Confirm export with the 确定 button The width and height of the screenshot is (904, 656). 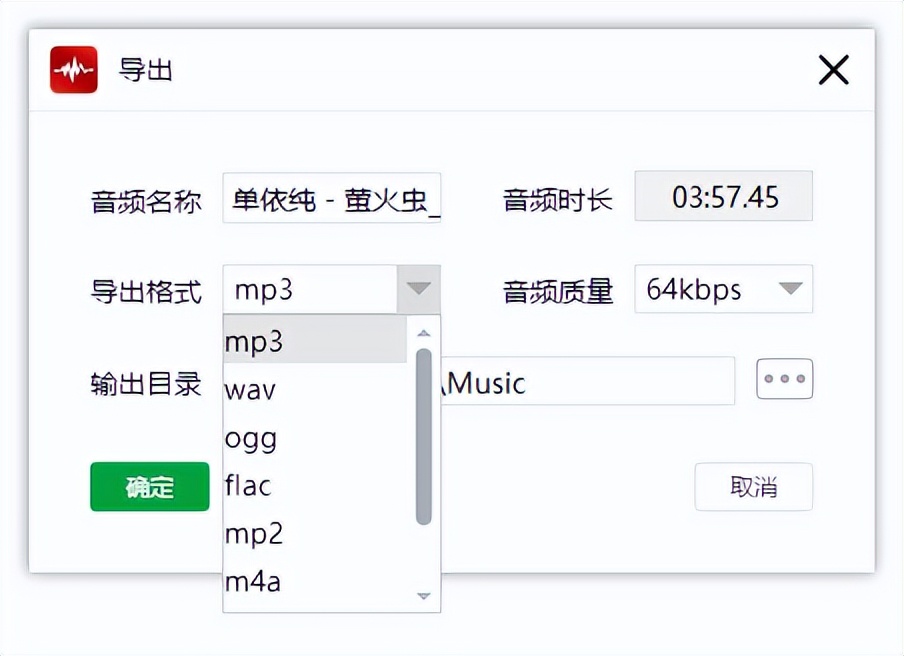pyautogui.click(x=149, y=487)
